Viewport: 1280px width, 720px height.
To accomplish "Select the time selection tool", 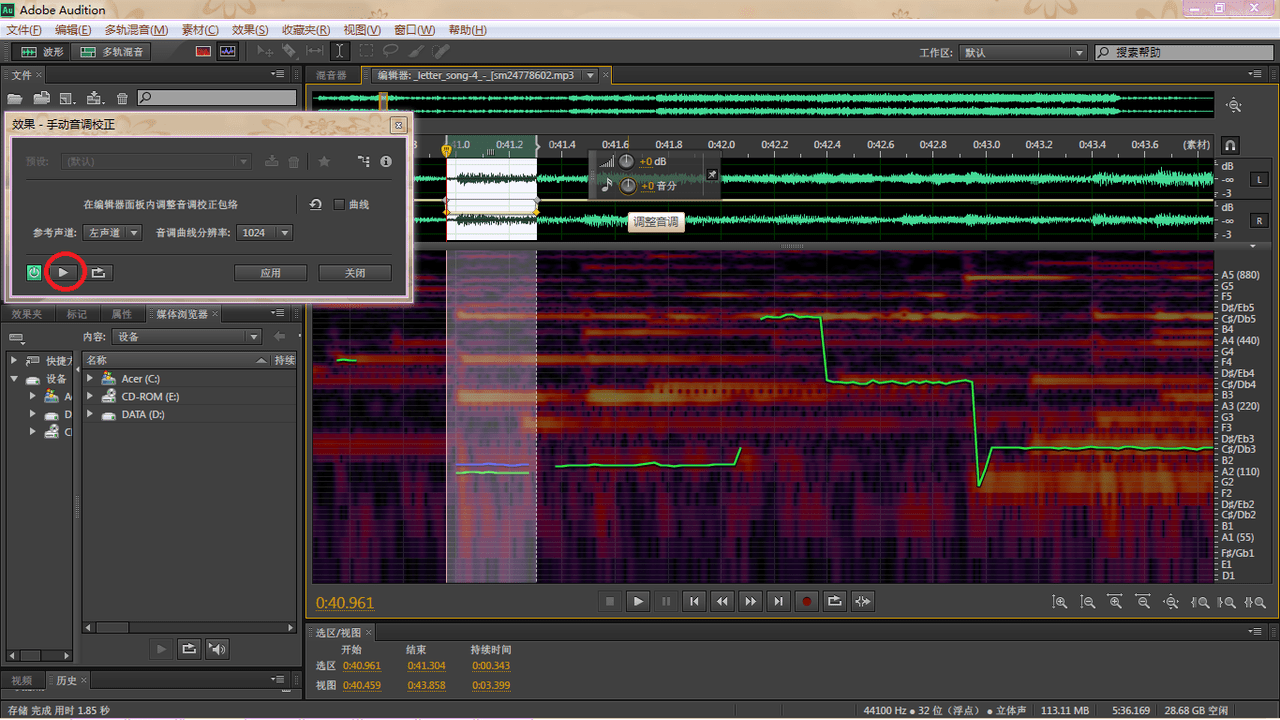I will coord(340,51).
